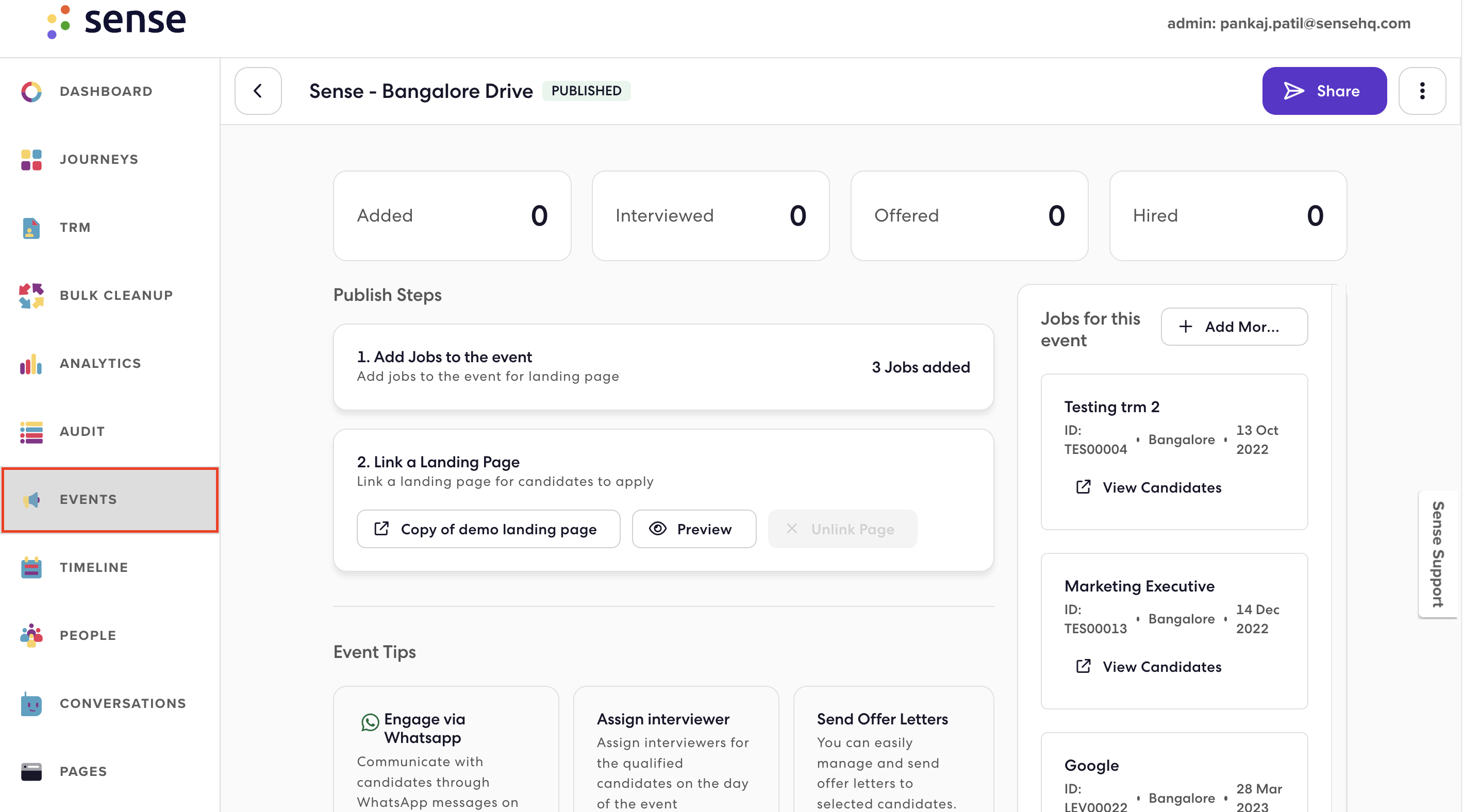Viewport: 1463px width, 812px height.
Task: Open the Send Offer Letters tip card
Action: (893, 749)
